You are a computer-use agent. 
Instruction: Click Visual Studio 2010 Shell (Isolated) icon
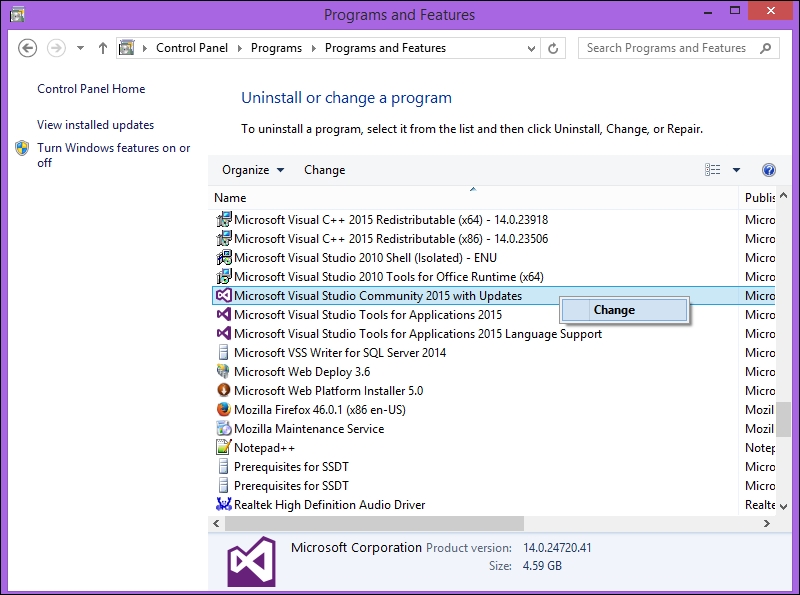click(223, 257)
